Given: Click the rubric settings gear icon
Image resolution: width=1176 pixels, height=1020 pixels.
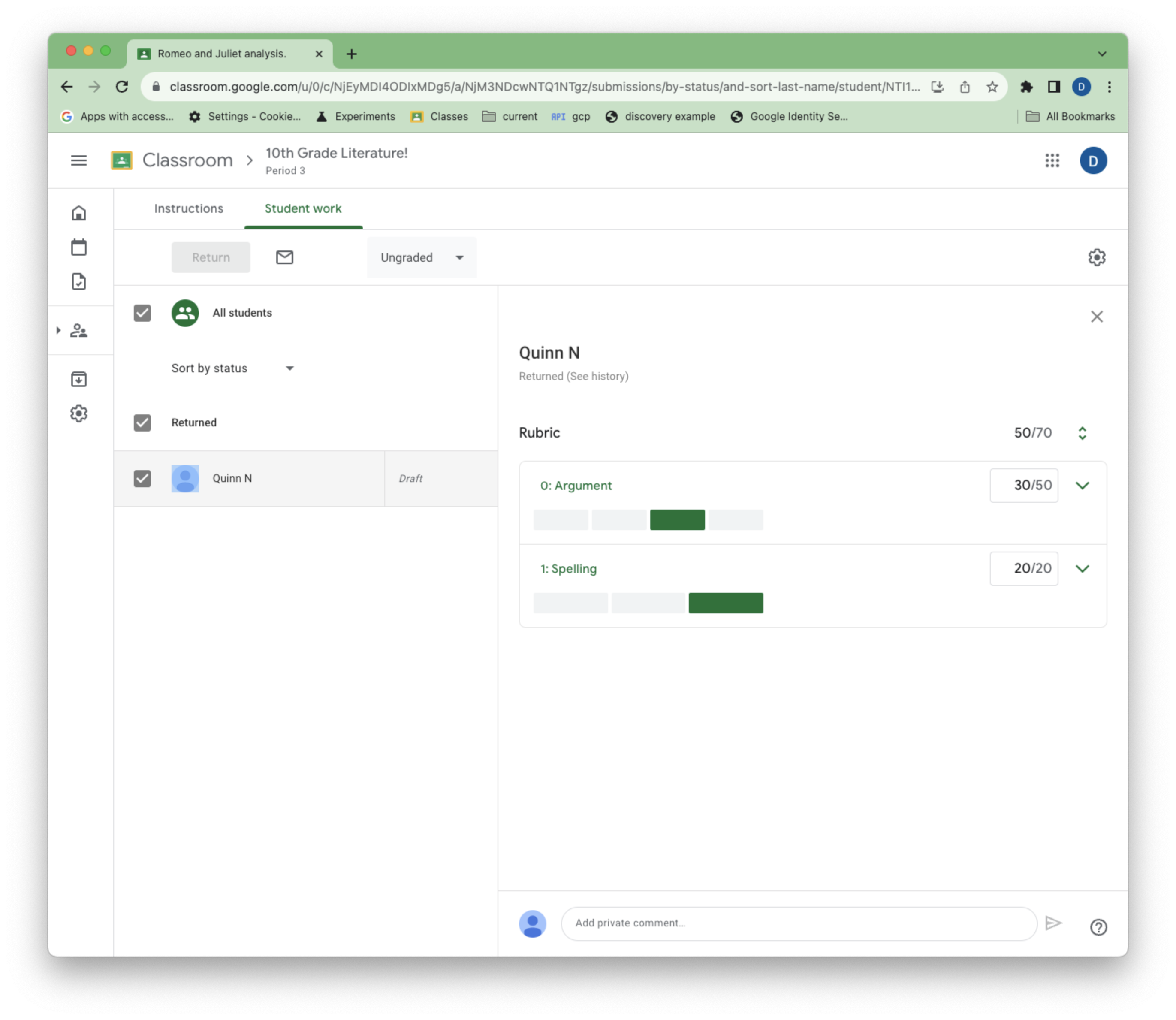Looking at the screenshot, I should [x=1097, y=257].
